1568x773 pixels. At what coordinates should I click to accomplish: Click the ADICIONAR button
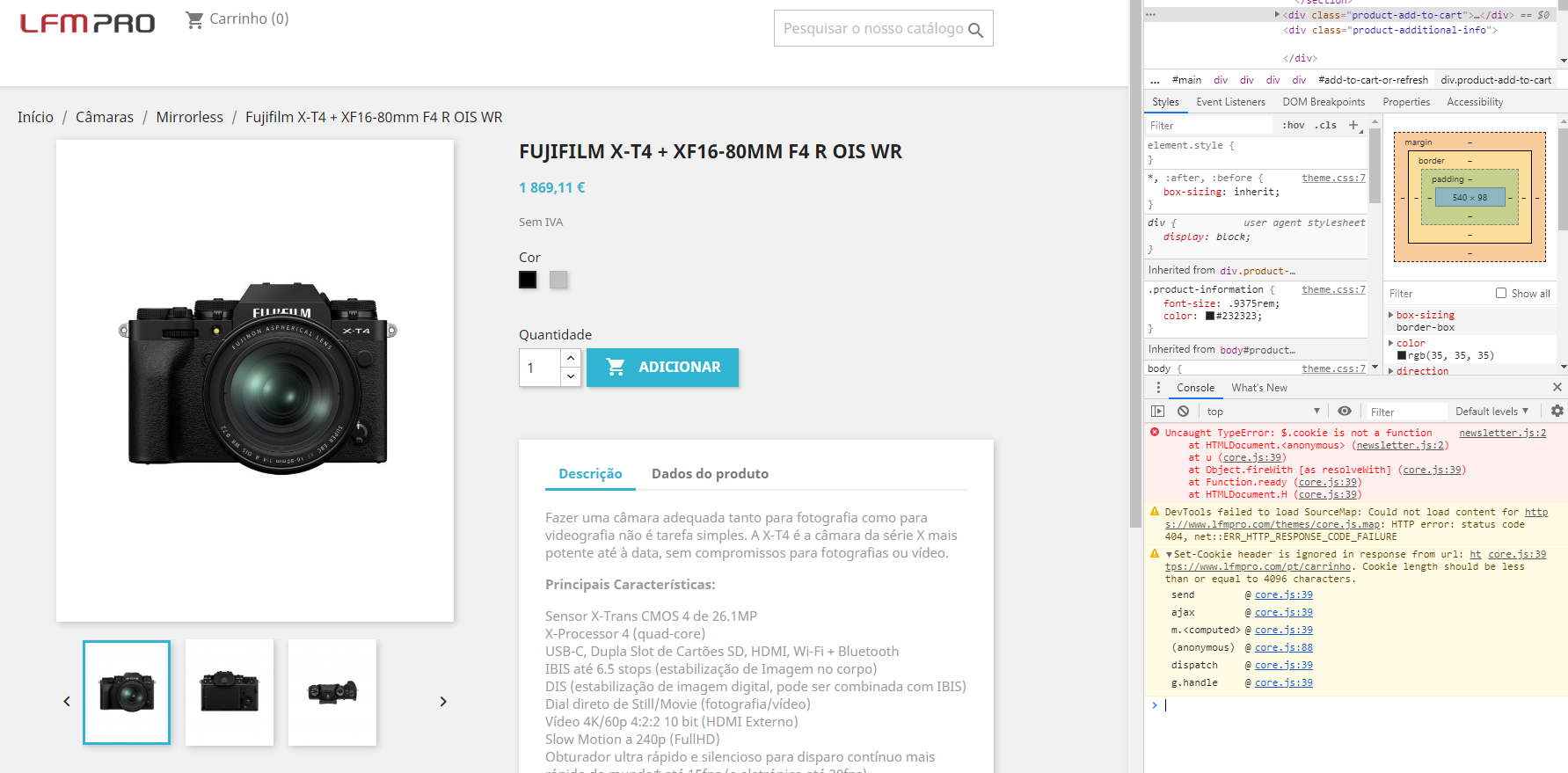(662, 367)
